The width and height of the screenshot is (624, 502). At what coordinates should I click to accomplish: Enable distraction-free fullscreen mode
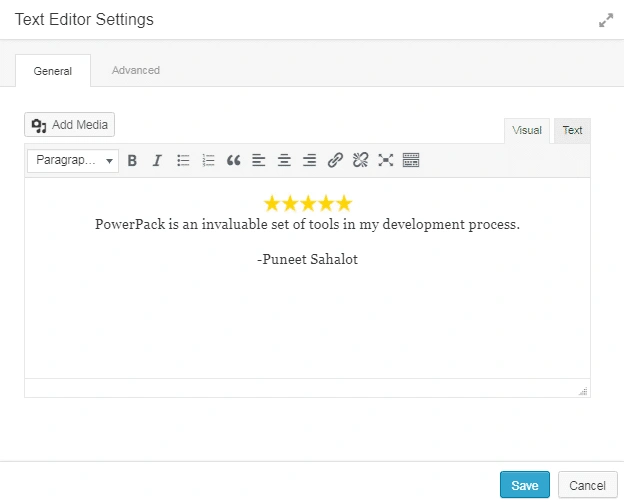click(386, 160)
